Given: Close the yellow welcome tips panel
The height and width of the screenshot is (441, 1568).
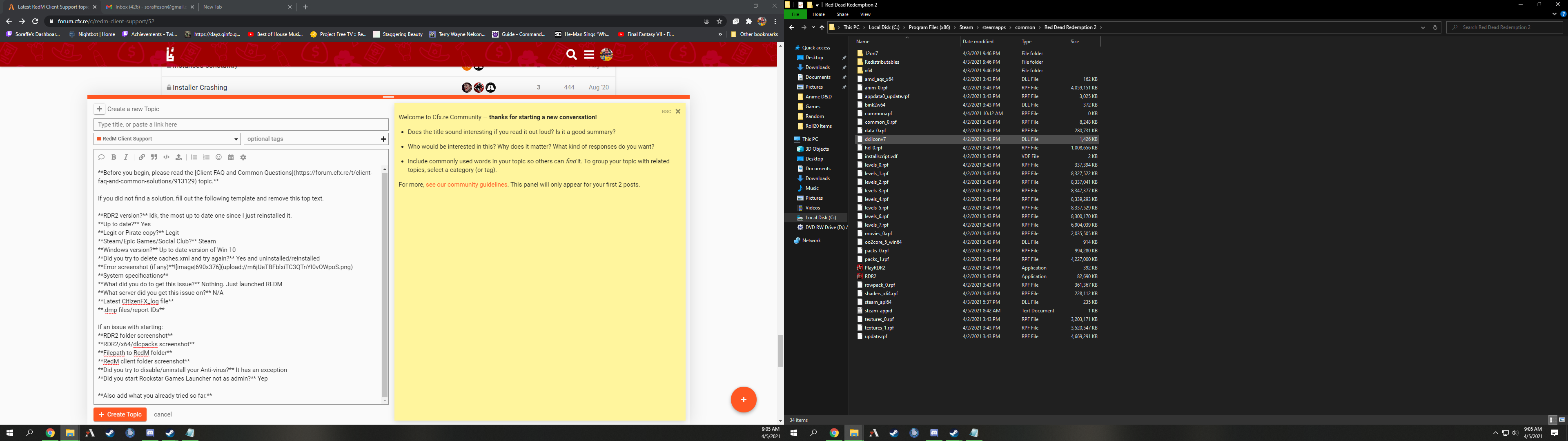Looking at the screenshot, I should [x=677, y=111].
